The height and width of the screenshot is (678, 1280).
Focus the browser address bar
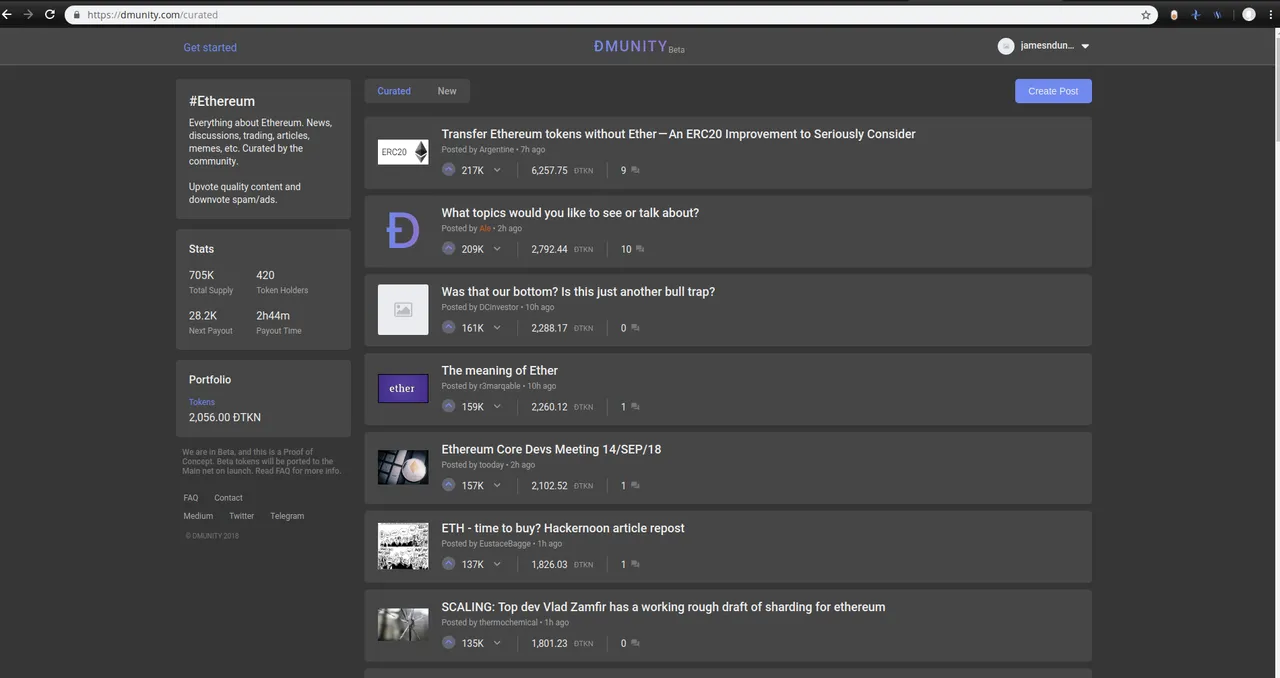coord(610,15)
